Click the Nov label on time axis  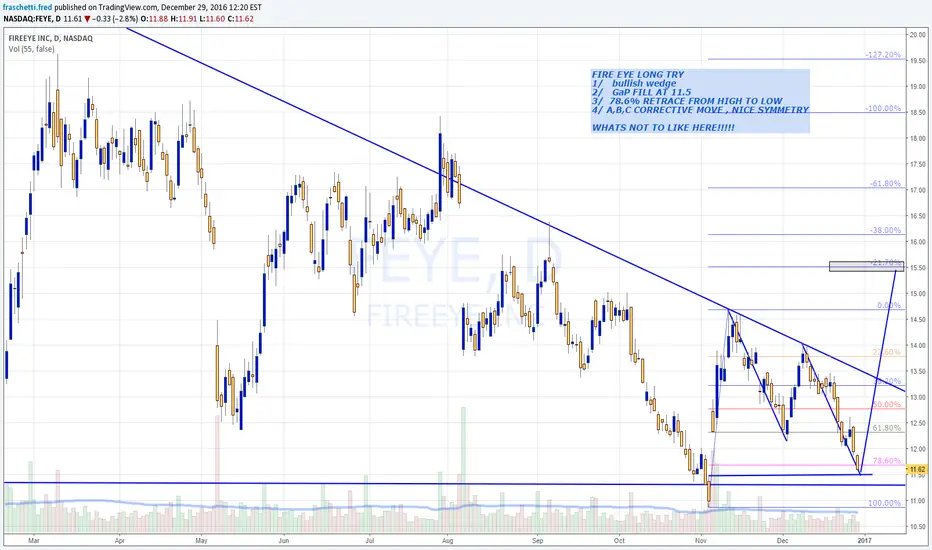(701, 540)
